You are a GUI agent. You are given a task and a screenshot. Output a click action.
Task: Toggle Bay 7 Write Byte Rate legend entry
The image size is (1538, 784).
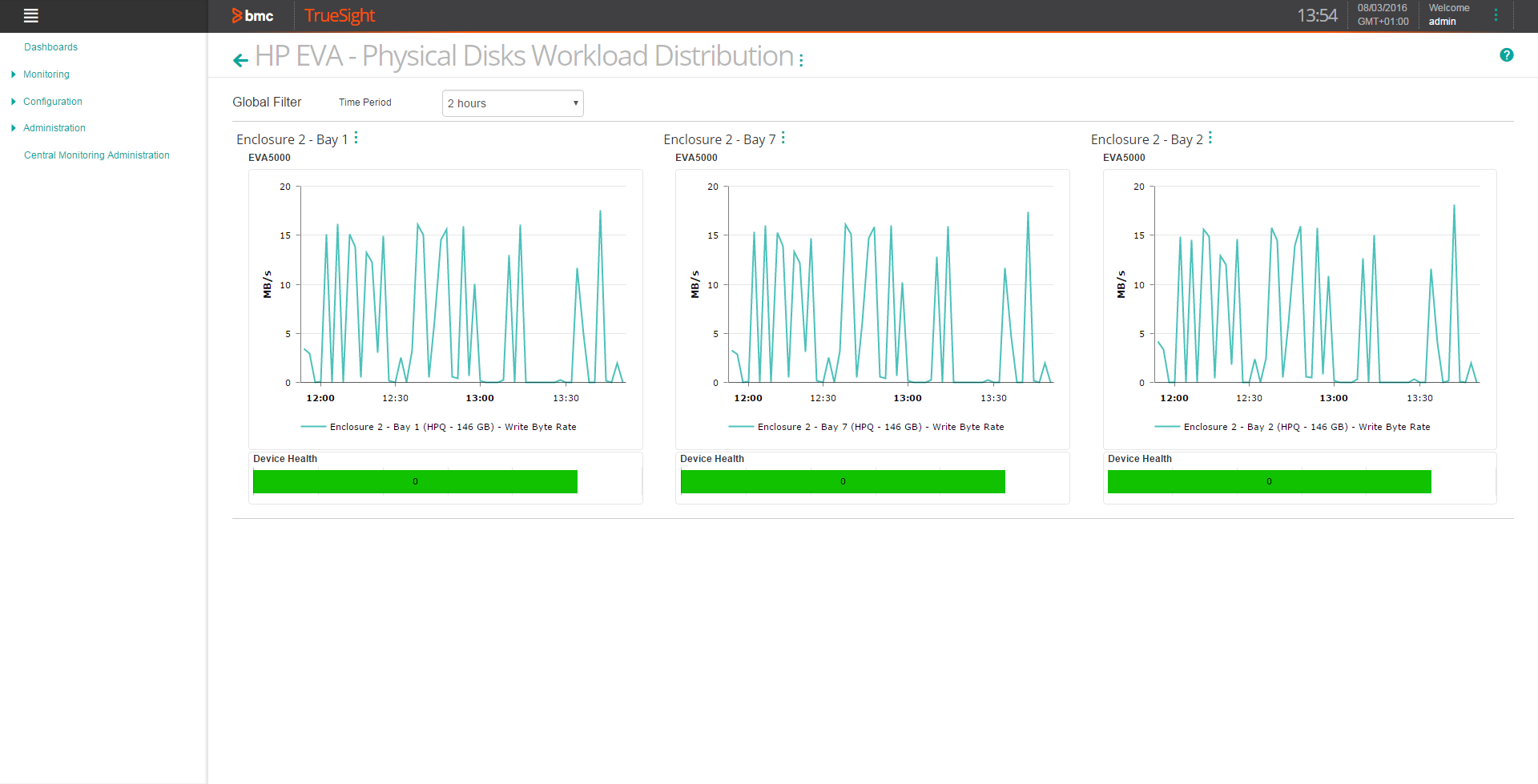pos(866,427)
